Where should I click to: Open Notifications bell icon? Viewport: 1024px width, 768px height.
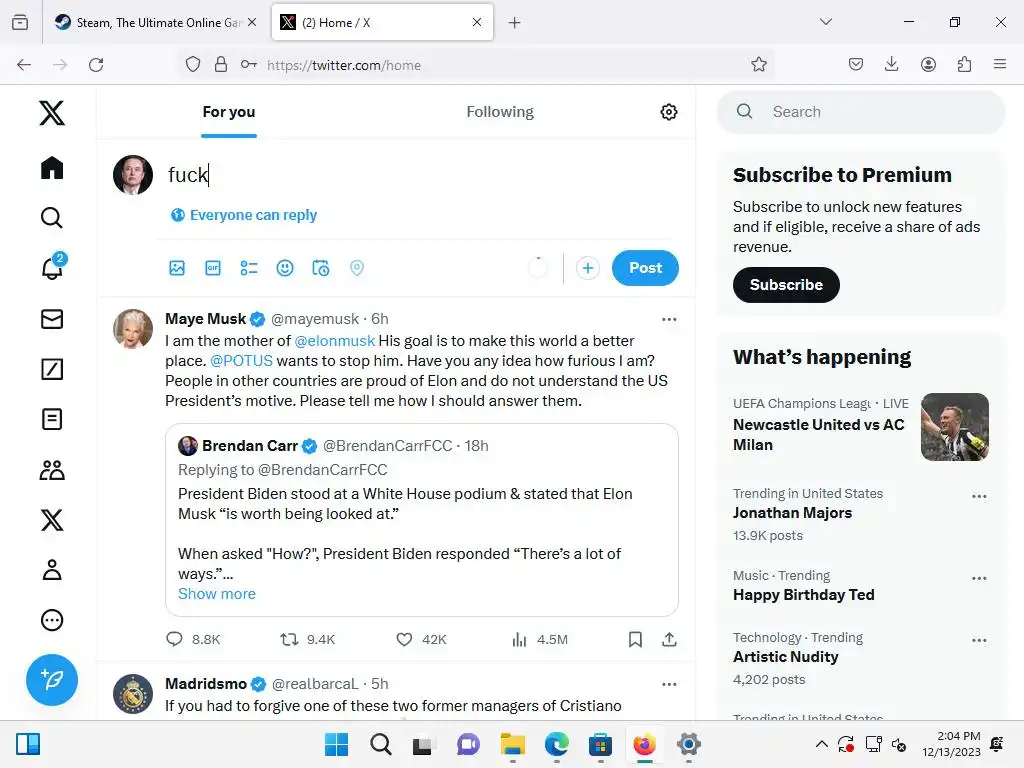tap(52, 267)
